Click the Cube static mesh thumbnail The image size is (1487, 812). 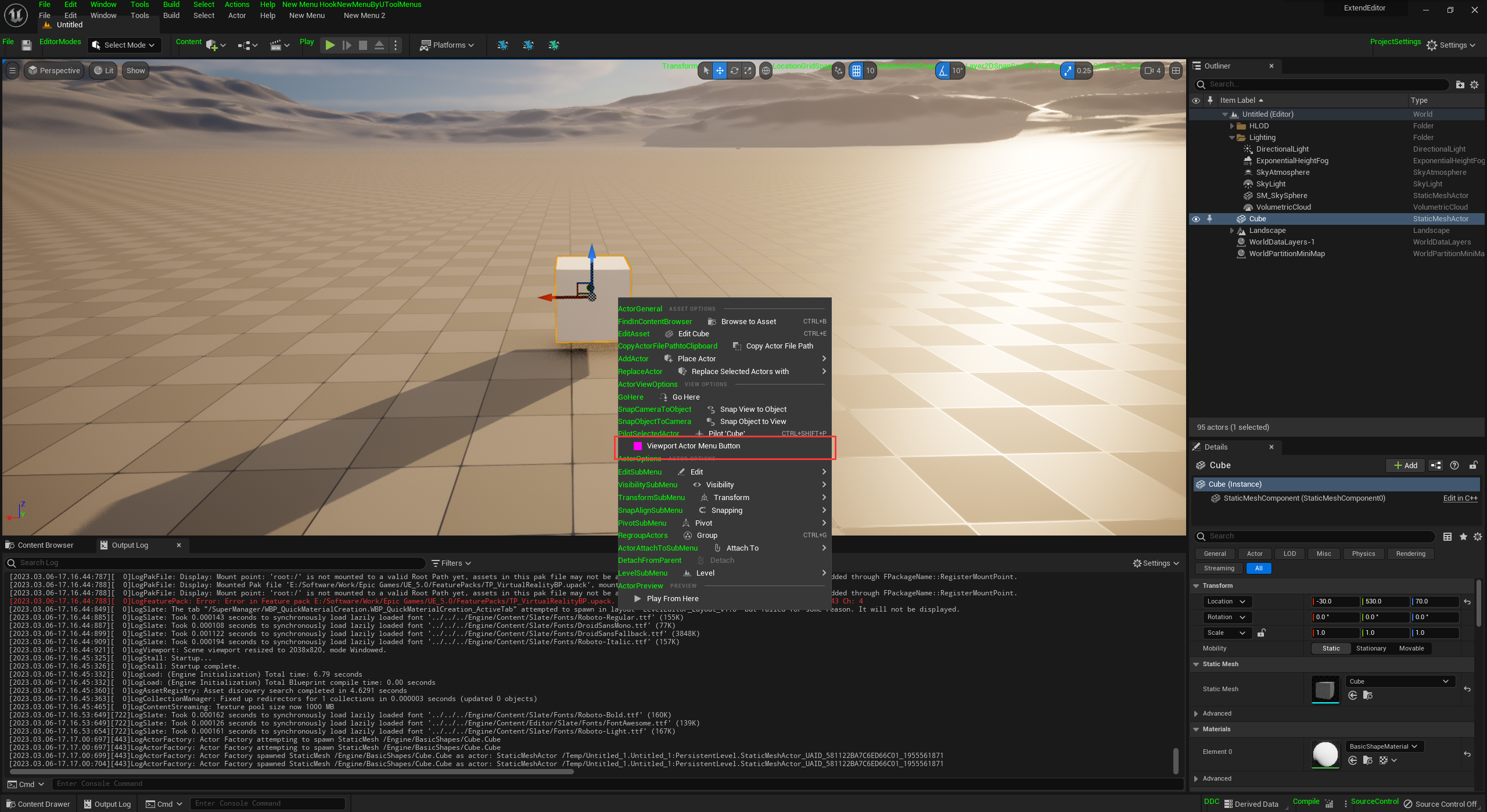[x=1325, y=689]
